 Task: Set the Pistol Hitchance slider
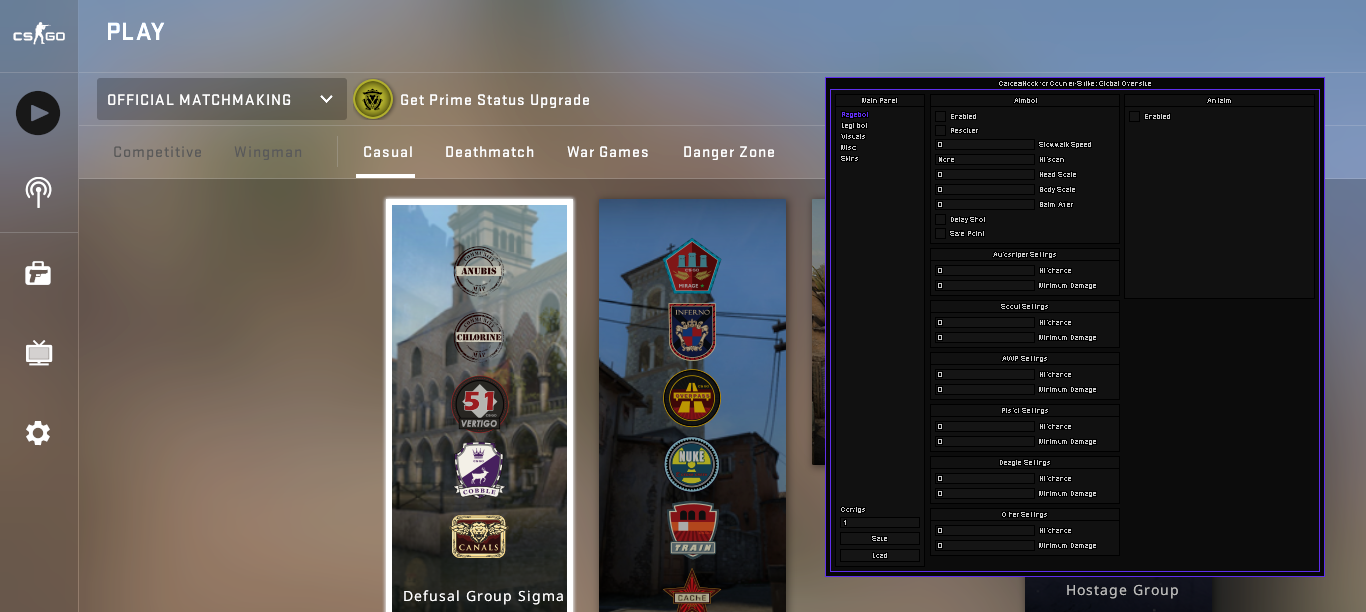tap(985, 427)
